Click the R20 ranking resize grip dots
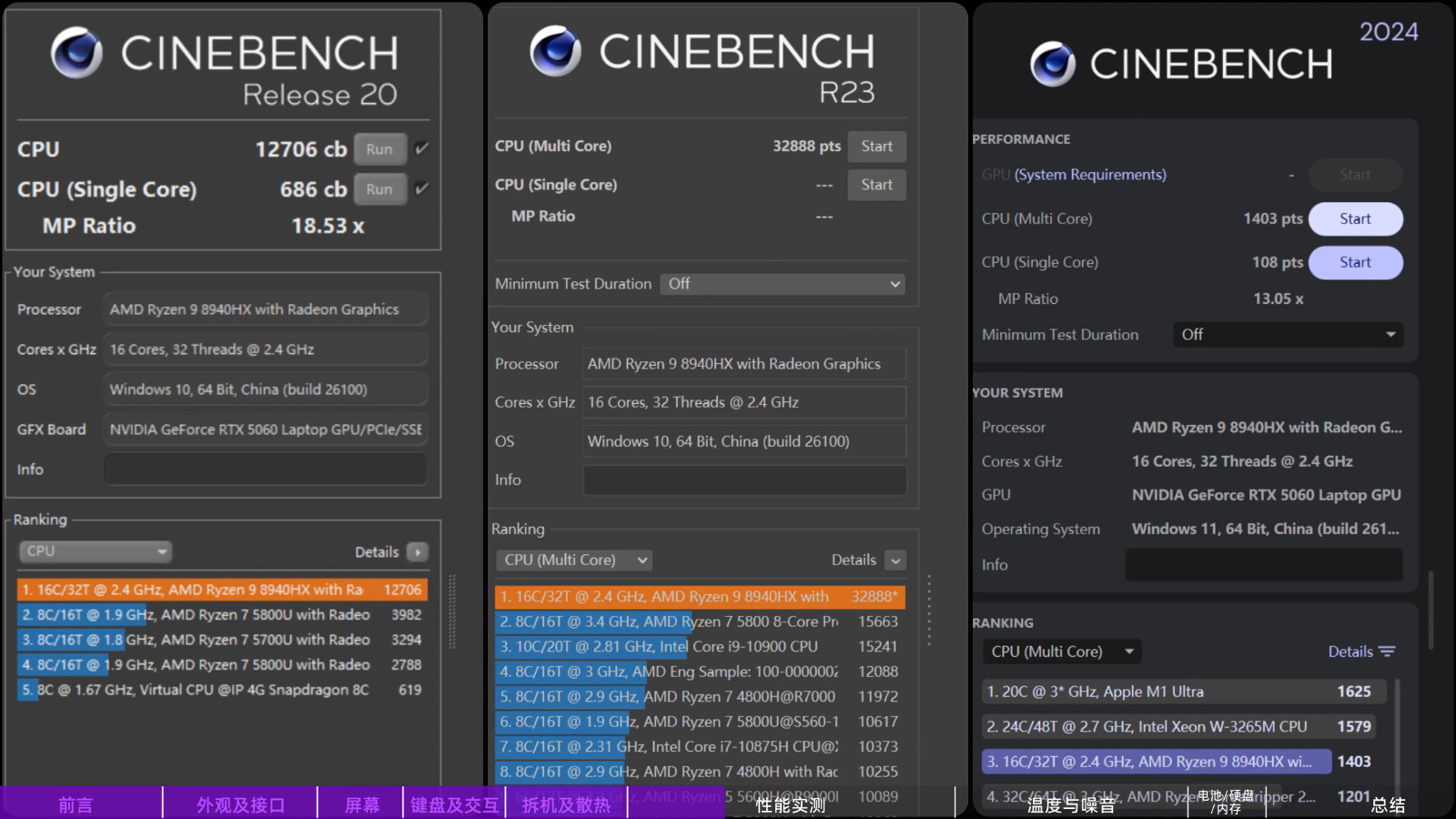Image resolution: width=1456 pixels, height=819 pixels. 452,612
